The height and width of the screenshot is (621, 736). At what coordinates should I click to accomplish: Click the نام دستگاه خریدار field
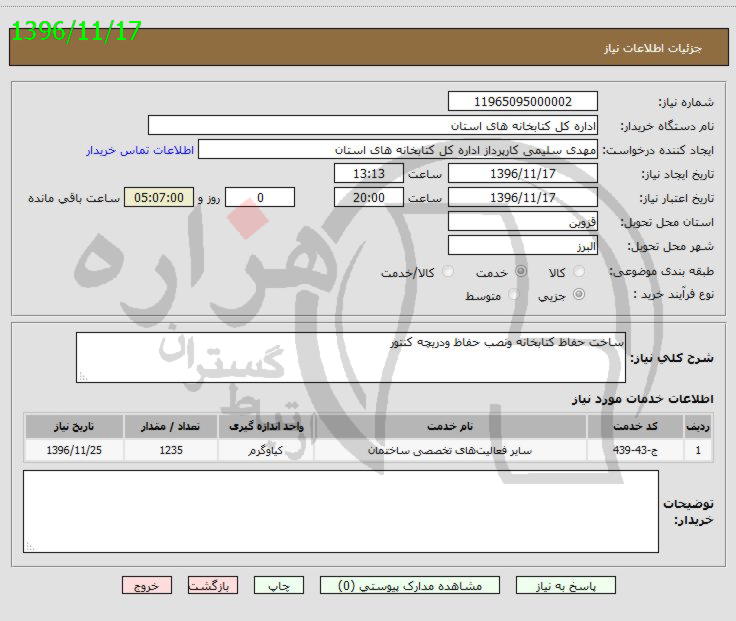(373, 125)
